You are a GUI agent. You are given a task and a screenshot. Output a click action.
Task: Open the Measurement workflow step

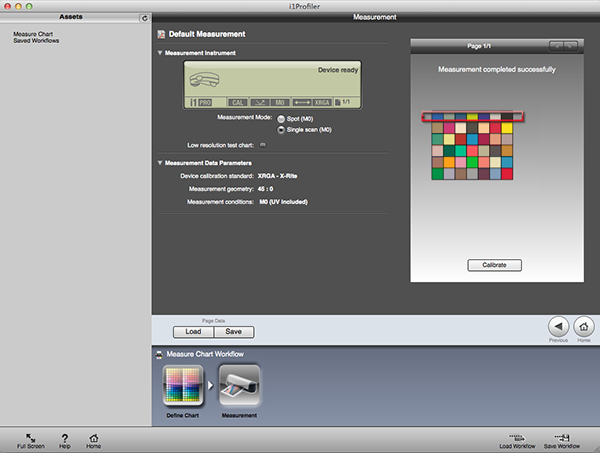(239, 385)
